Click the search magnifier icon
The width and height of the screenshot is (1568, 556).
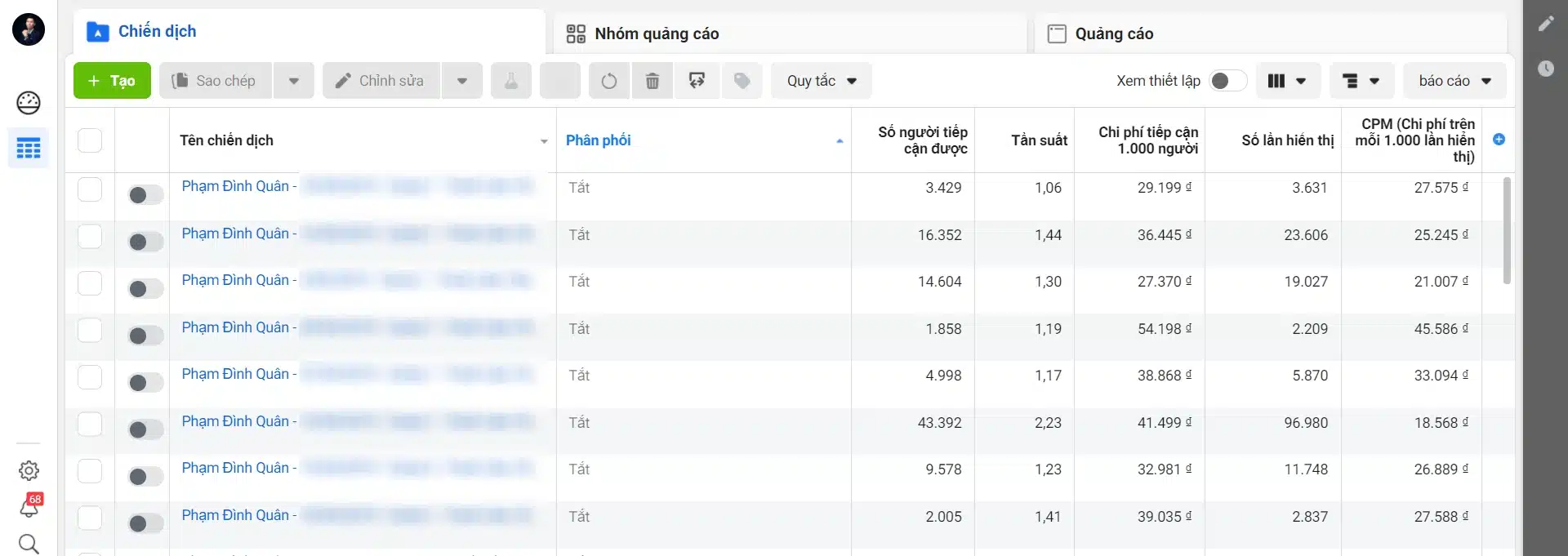pyautogui.click(x=29, y=544)
